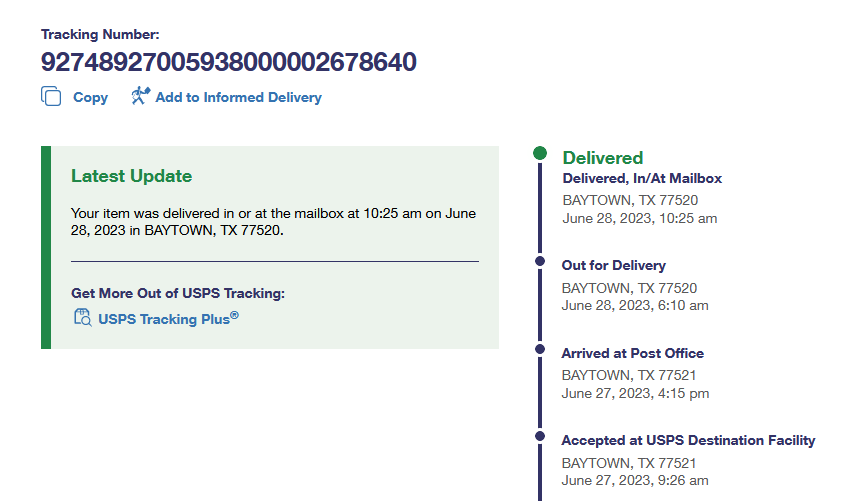Screen dimensions: 848x501
Task: Open the USPS Tracking Plus link
Action: (168, 320)
